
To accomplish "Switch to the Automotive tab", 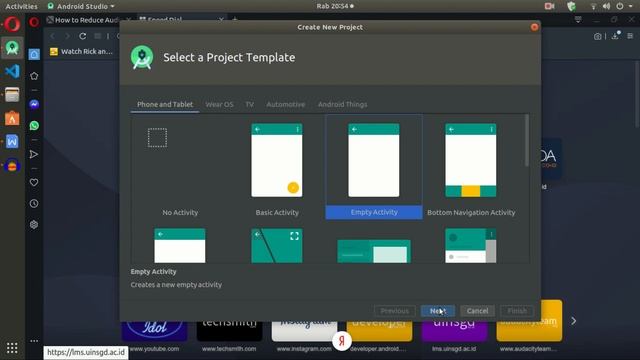I will pos(285,104).
